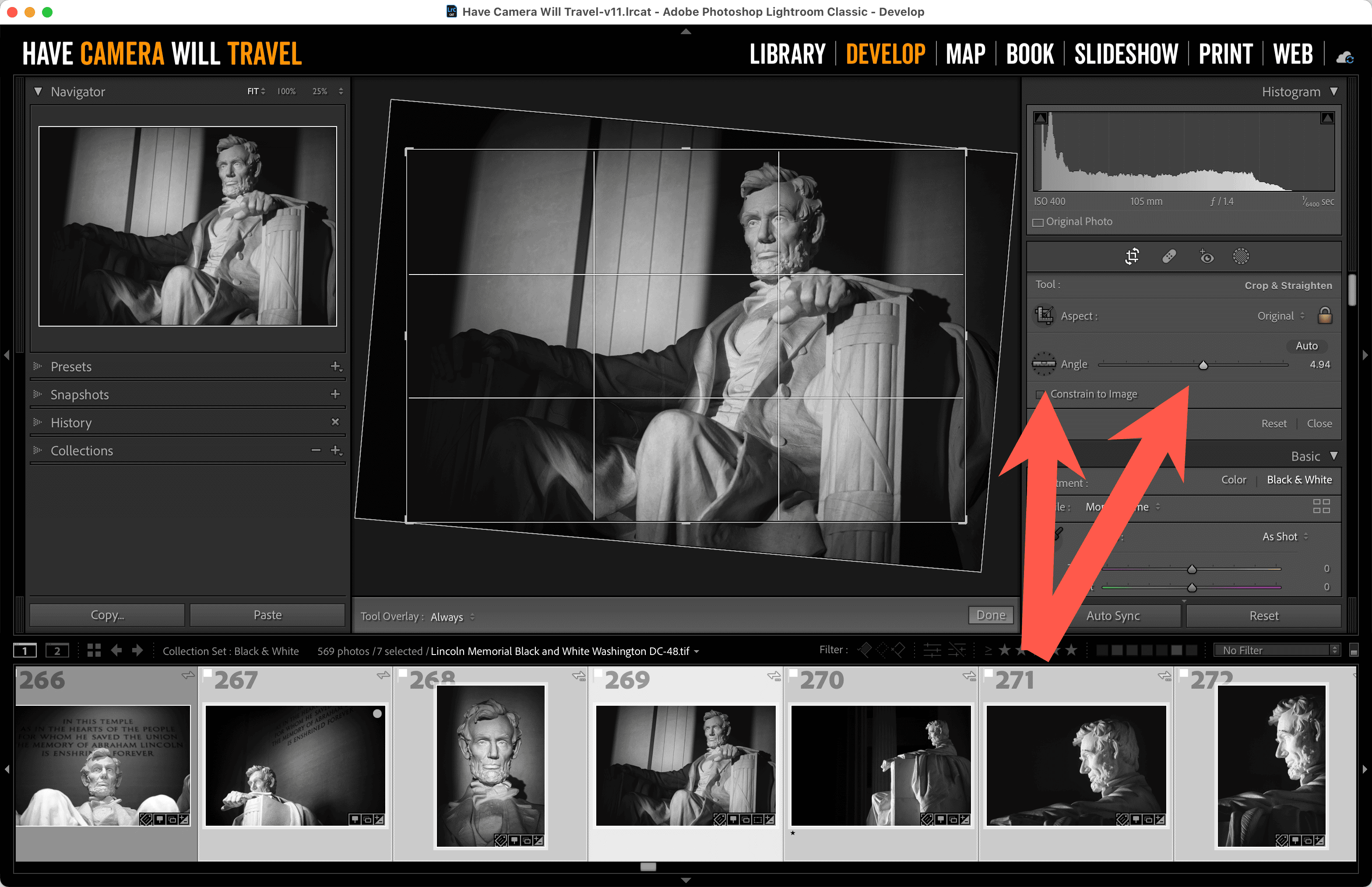Clear history with the X icon
The width and height of the screenshot is (1372, 887).
(x=335, y=422)
